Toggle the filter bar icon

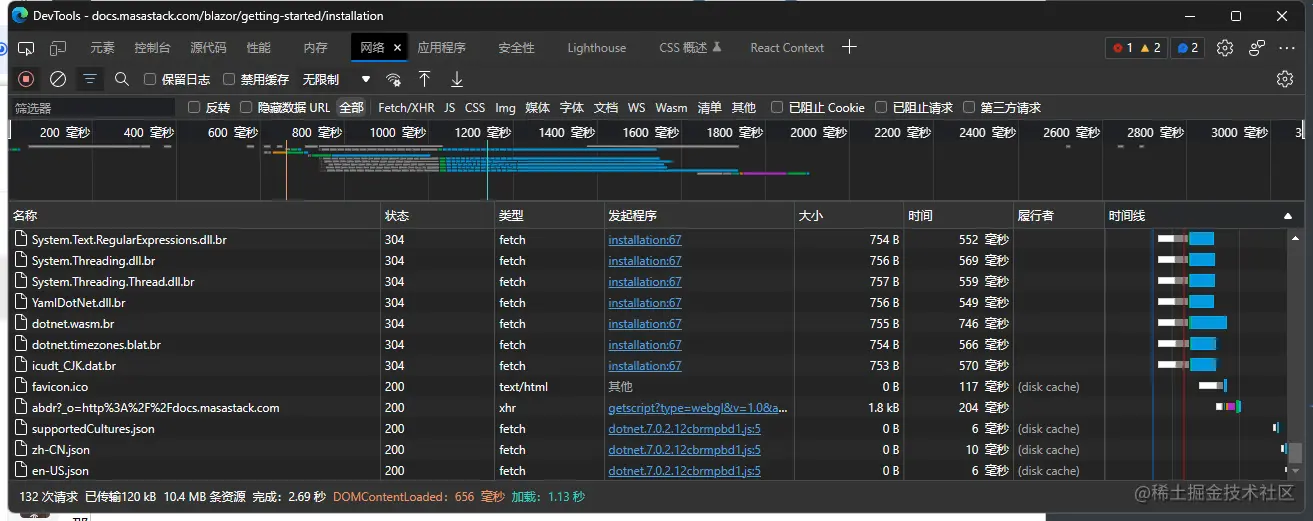[x=90, y=79]
